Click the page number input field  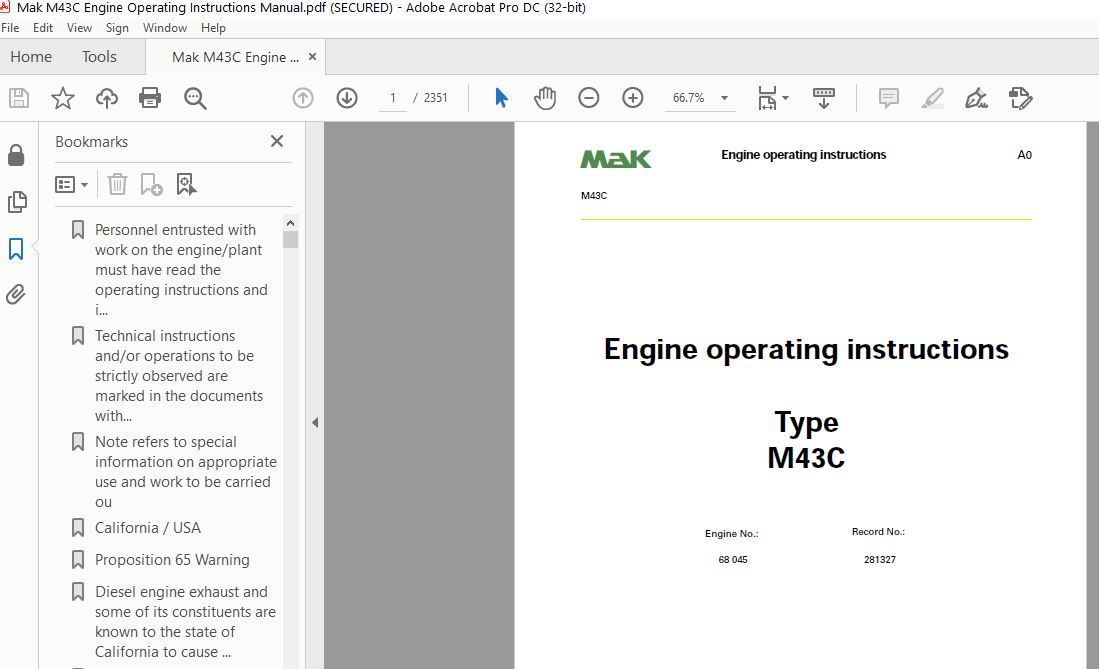pos(393,97)
